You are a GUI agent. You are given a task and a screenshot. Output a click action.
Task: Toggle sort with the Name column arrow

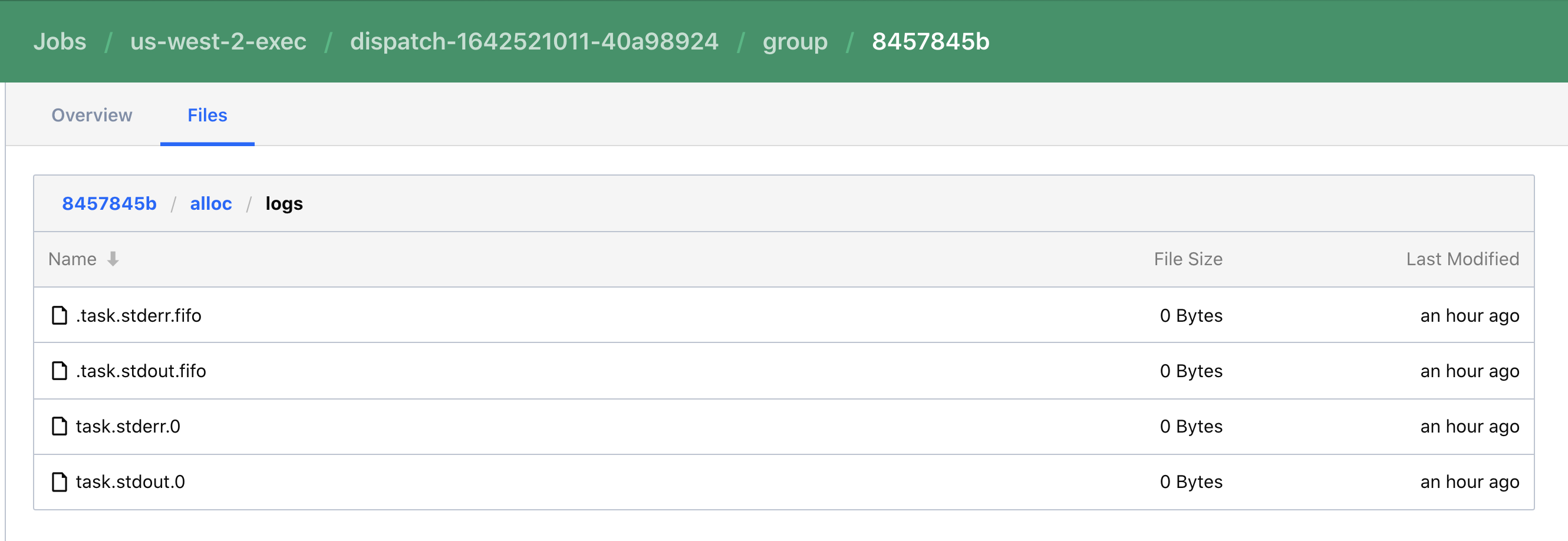tap(113, 259)
